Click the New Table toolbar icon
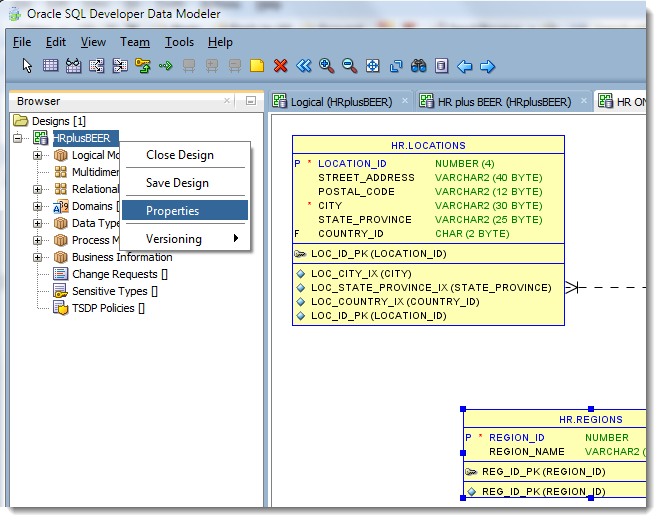 pyautogui.click(x=51, y=66)
